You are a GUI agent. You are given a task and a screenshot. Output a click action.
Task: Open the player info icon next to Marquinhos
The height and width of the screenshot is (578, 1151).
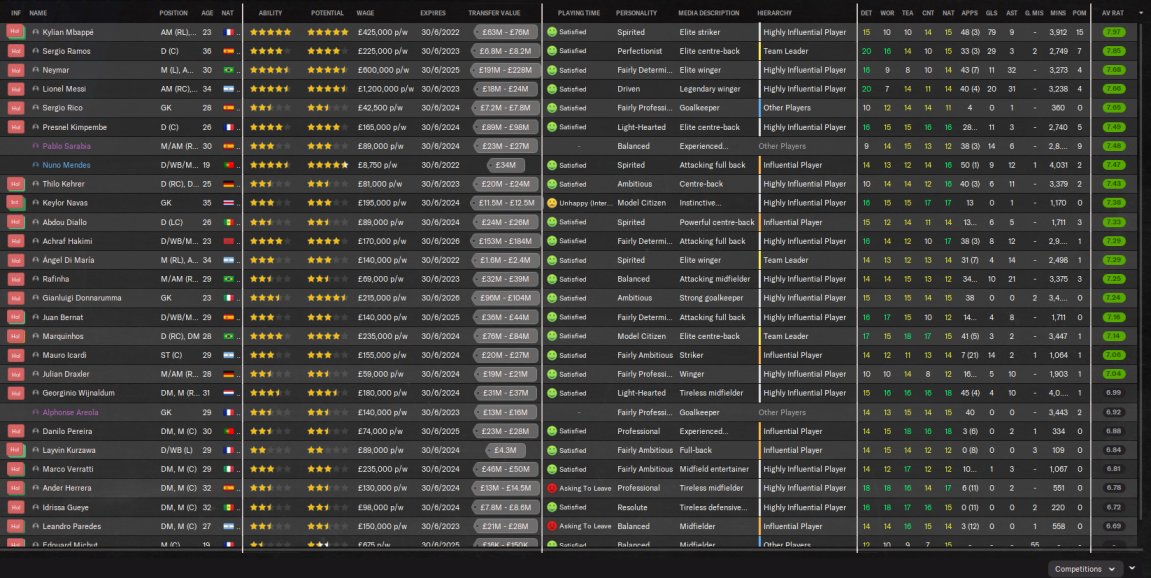35,336
